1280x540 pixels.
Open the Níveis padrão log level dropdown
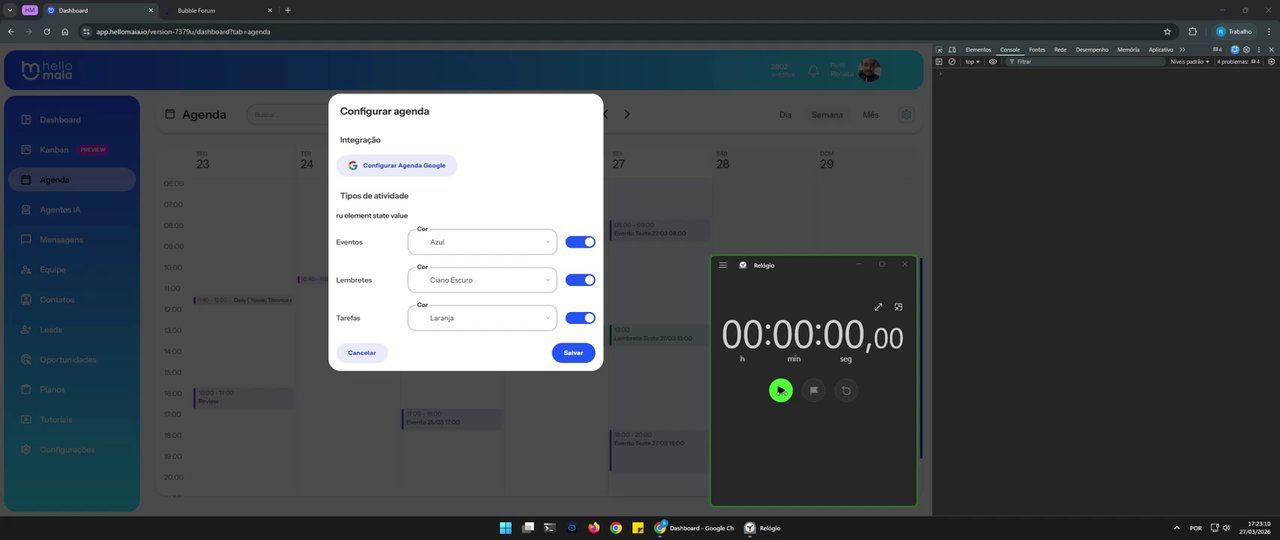(1190, 62)
